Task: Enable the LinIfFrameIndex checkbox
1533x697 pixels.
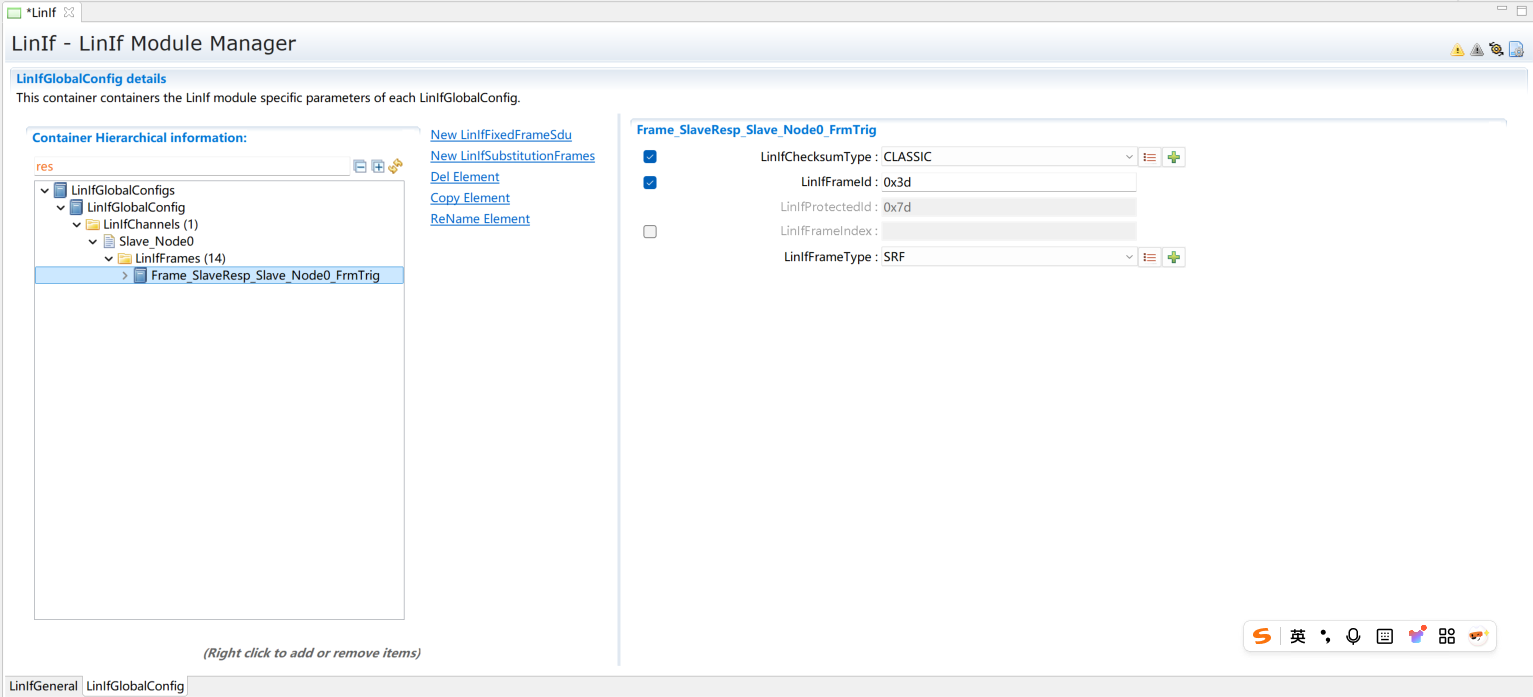Action: click(x=650, y=231)
